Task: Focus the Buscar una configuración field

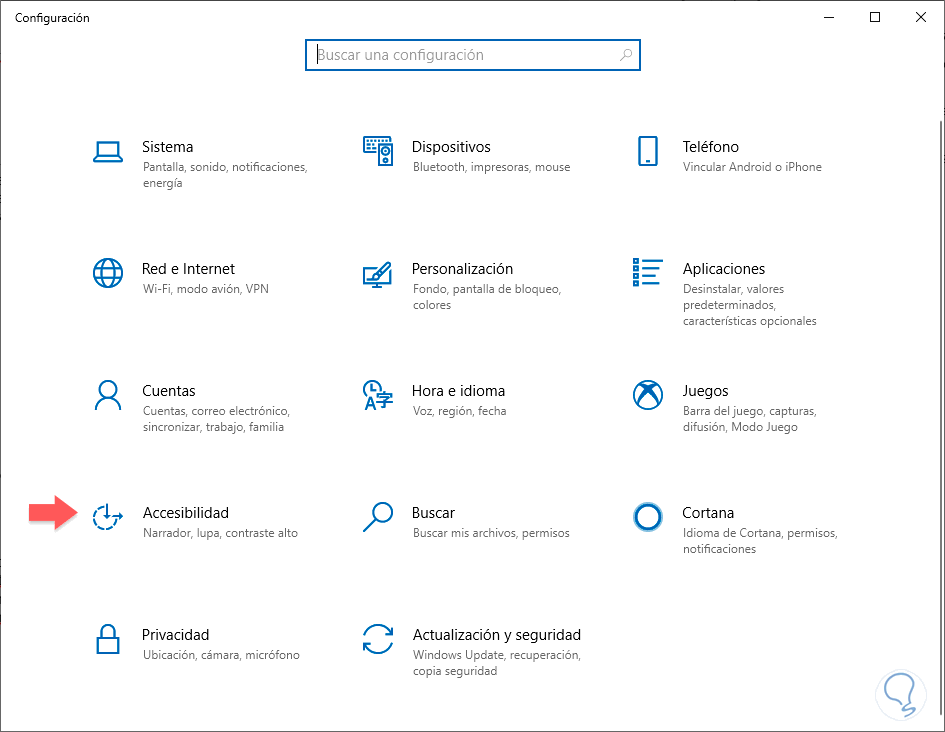Action: pyautogui.click(x=472, y=55)
